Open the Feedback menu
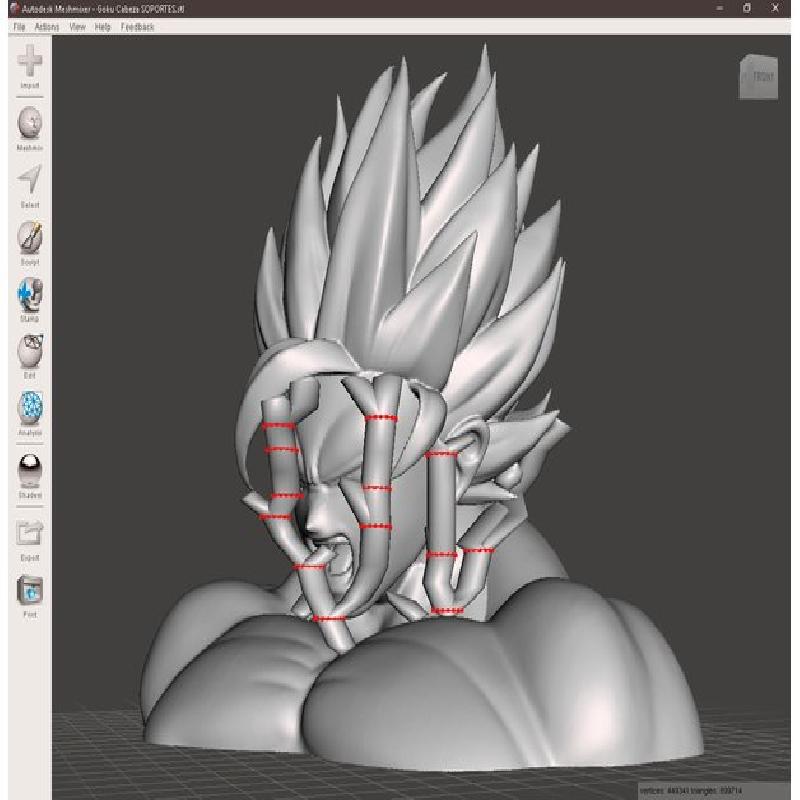800x800 pixels. 137,27
